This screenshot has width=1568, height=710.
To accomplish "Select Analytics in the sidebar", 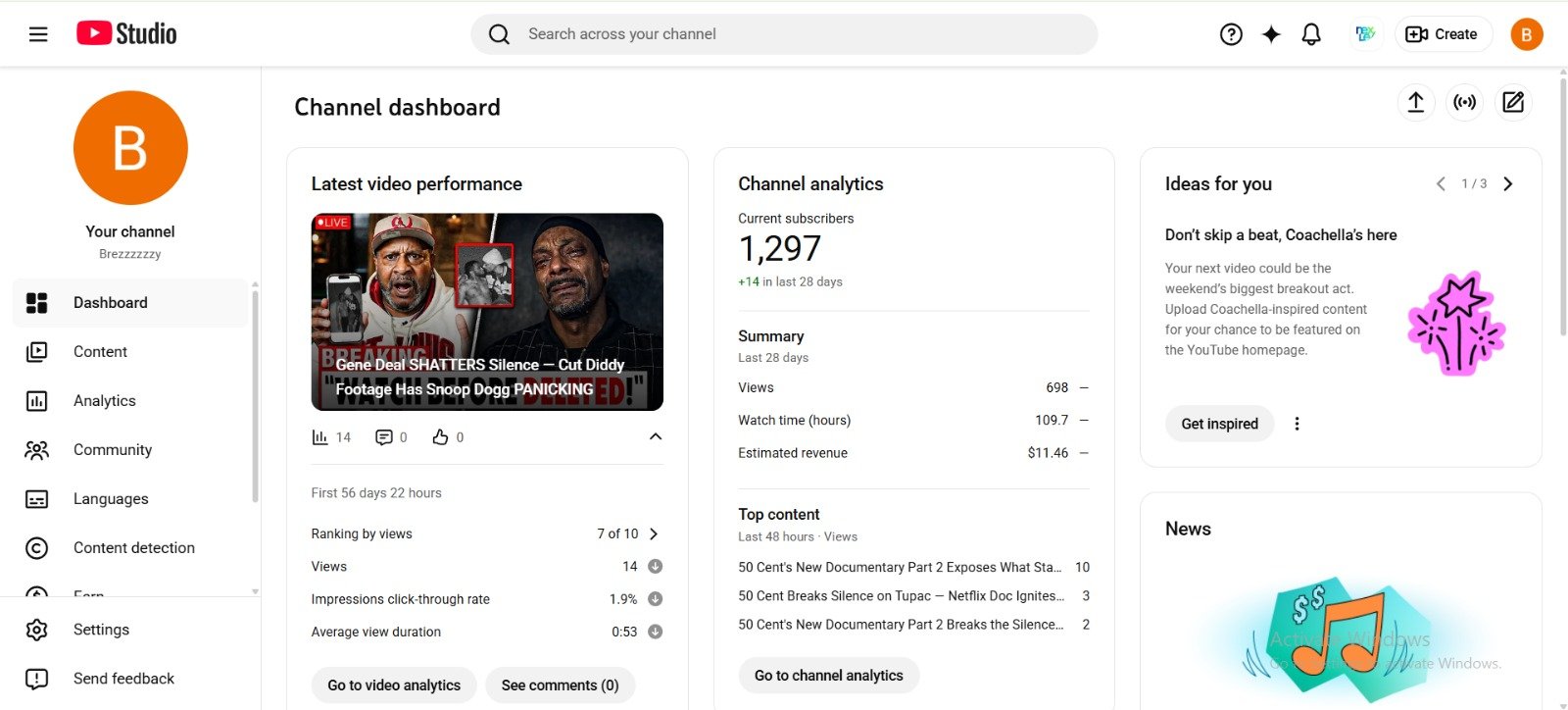I will tap(104, 401).
